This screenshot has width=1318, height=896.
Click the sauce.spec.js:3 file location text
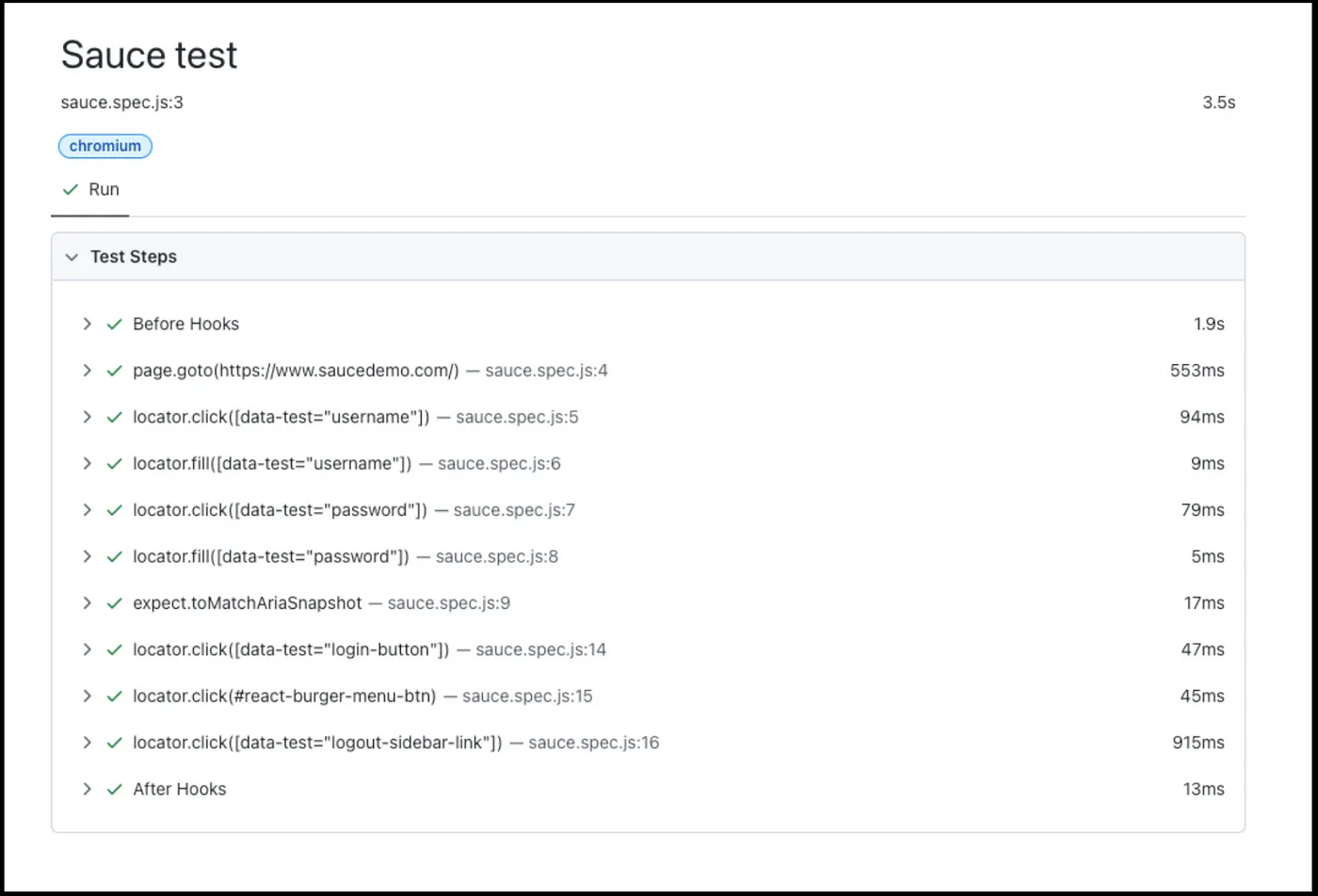(121, 103)
